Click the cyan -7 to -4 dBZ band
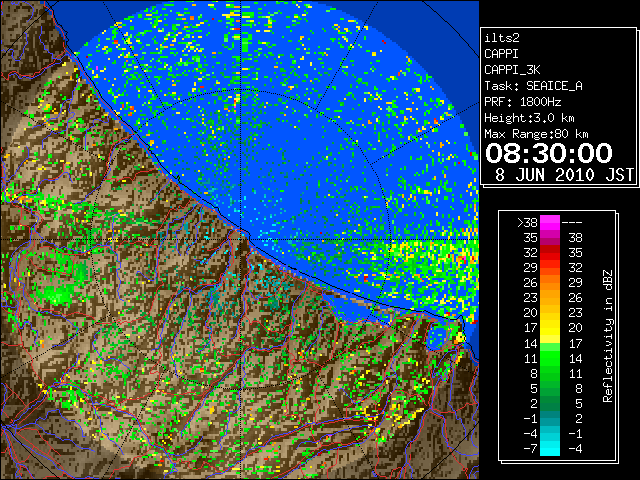Screen dimensions: 640x480 click(x=550, y=448)
